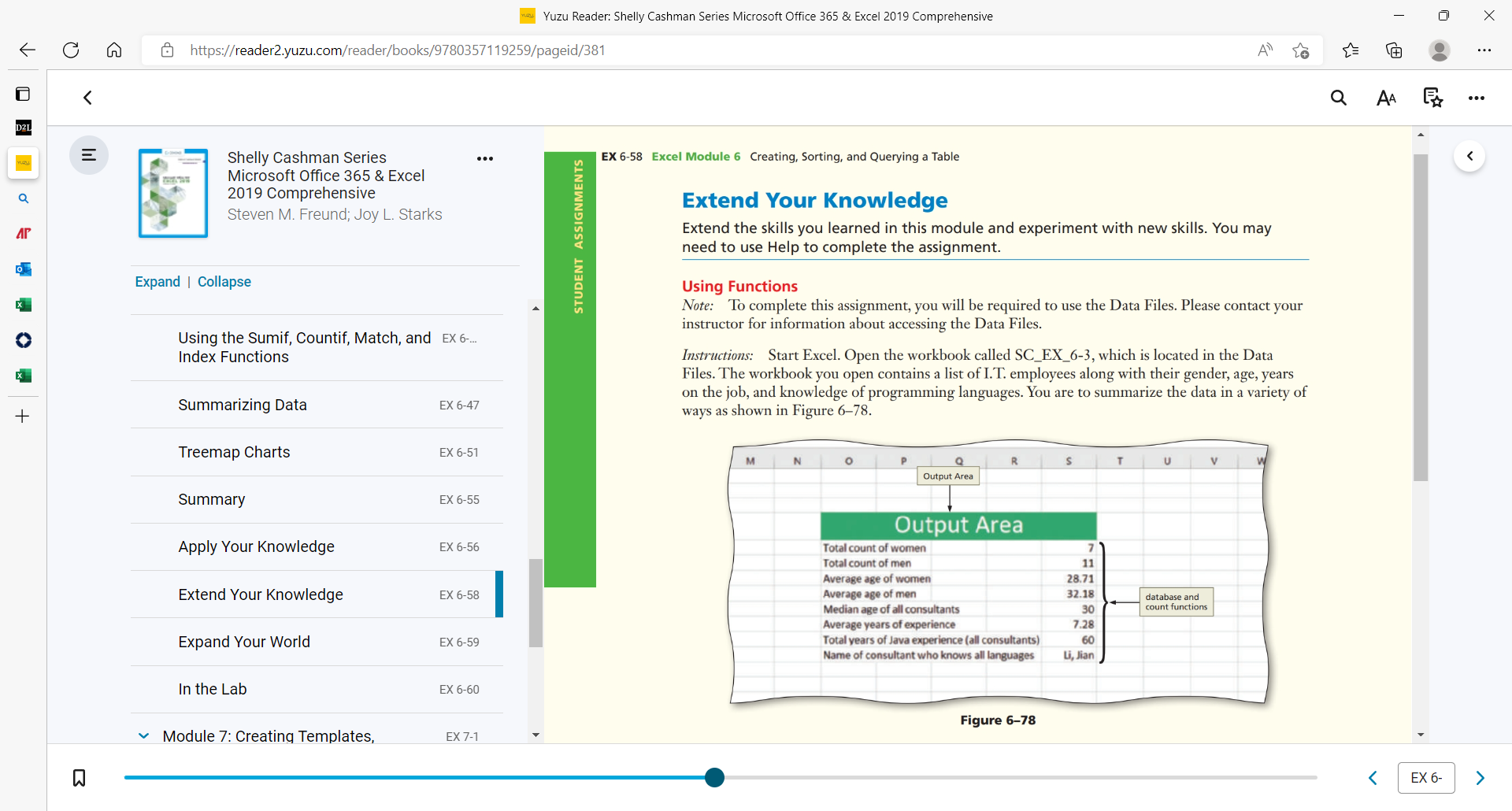
Task: Go to the next page arrow
Action: [1480, 778]
